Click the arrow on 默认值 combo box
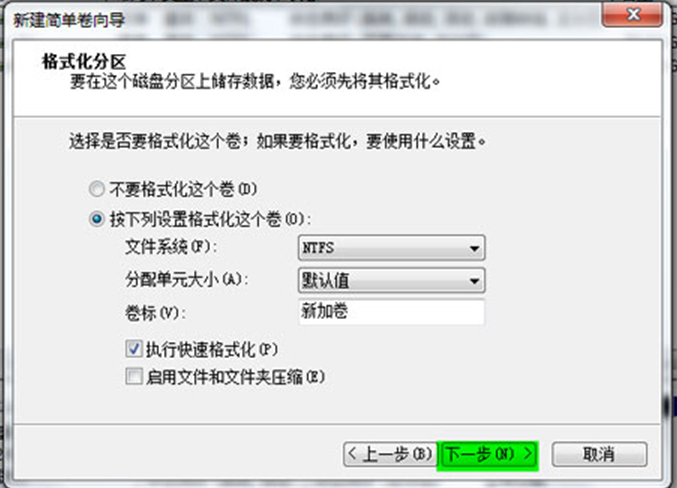The image size is (677, 488). (474, 281)
